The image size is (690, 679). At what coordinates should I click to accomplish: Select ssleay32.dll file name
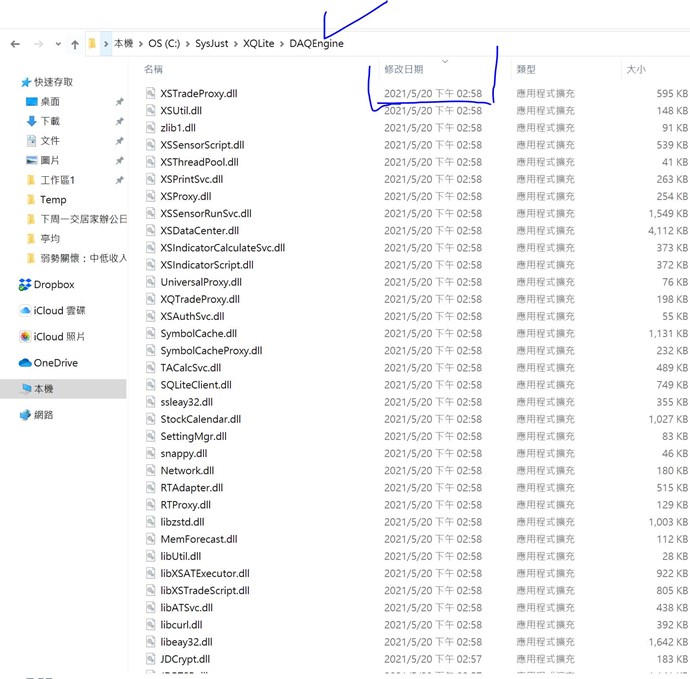click(x=187, y=402)
